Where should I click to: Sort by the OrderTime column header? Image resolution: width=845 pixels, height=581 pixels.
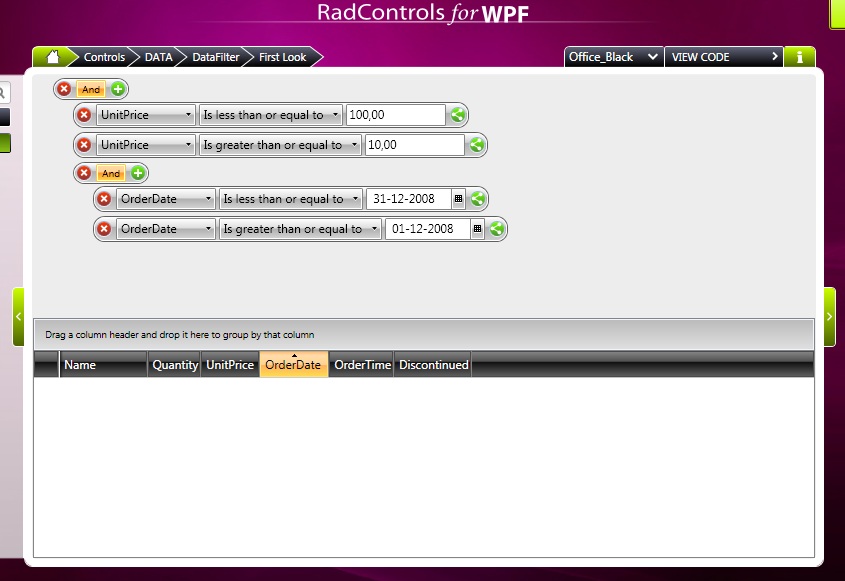pyautogui.click(x=362, y=365)
